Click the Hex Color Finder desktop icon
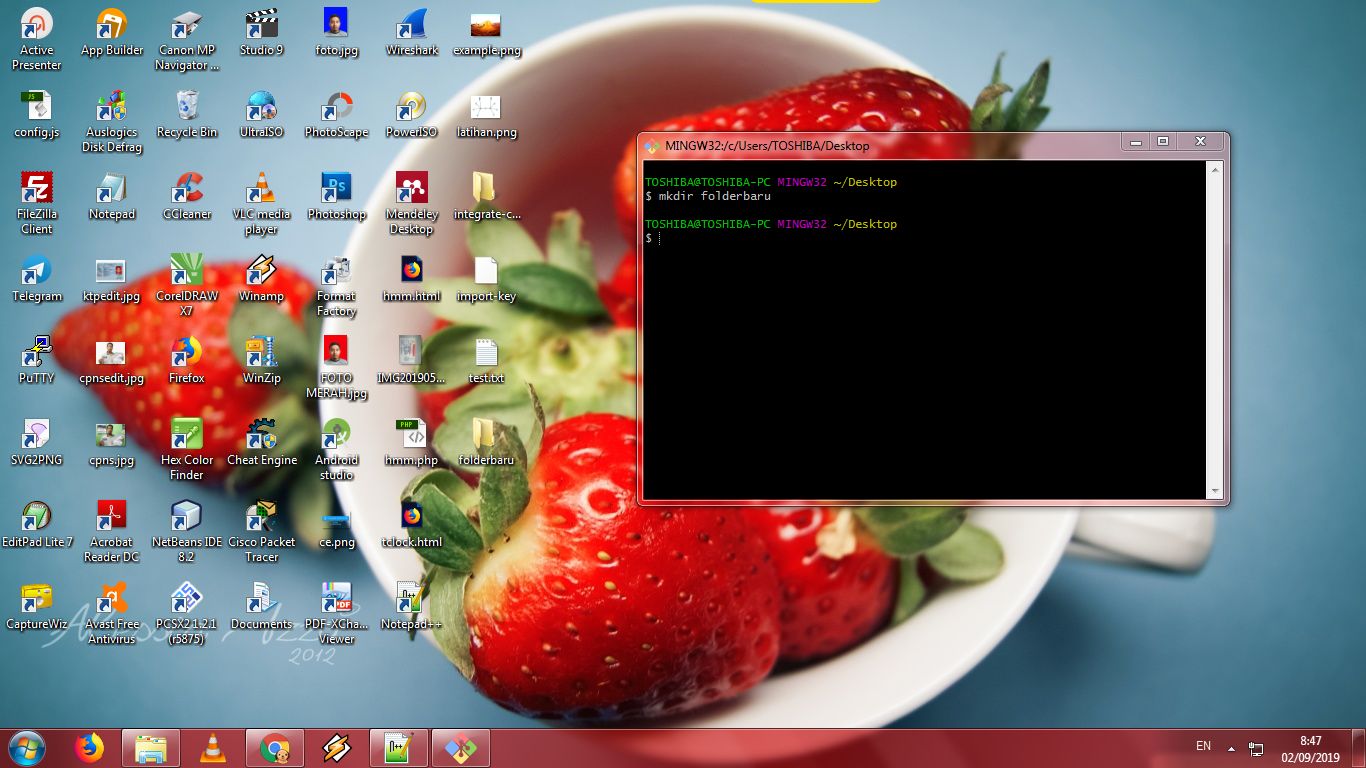Viewport: 1366px width, 768px height. click(187, 450)
